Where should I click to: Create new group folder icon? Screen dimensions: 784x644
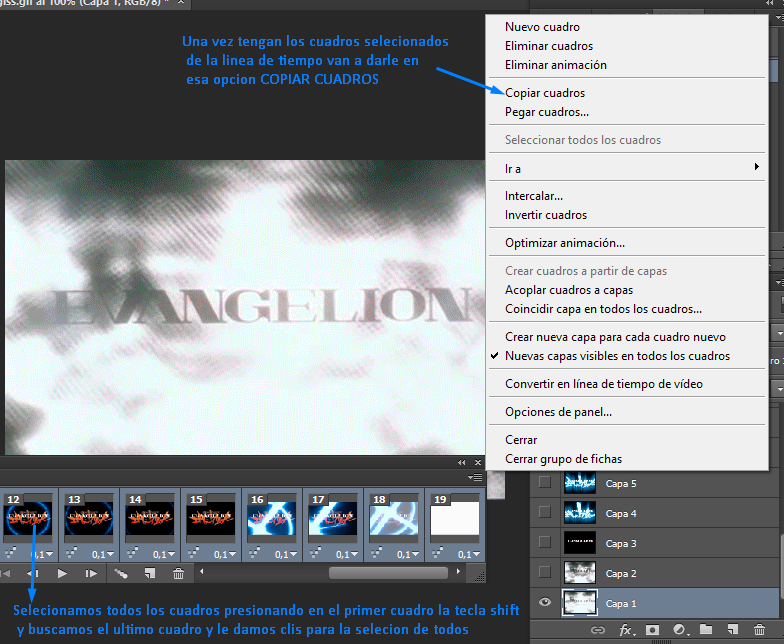pyautogui.click(x=706, y=630)
